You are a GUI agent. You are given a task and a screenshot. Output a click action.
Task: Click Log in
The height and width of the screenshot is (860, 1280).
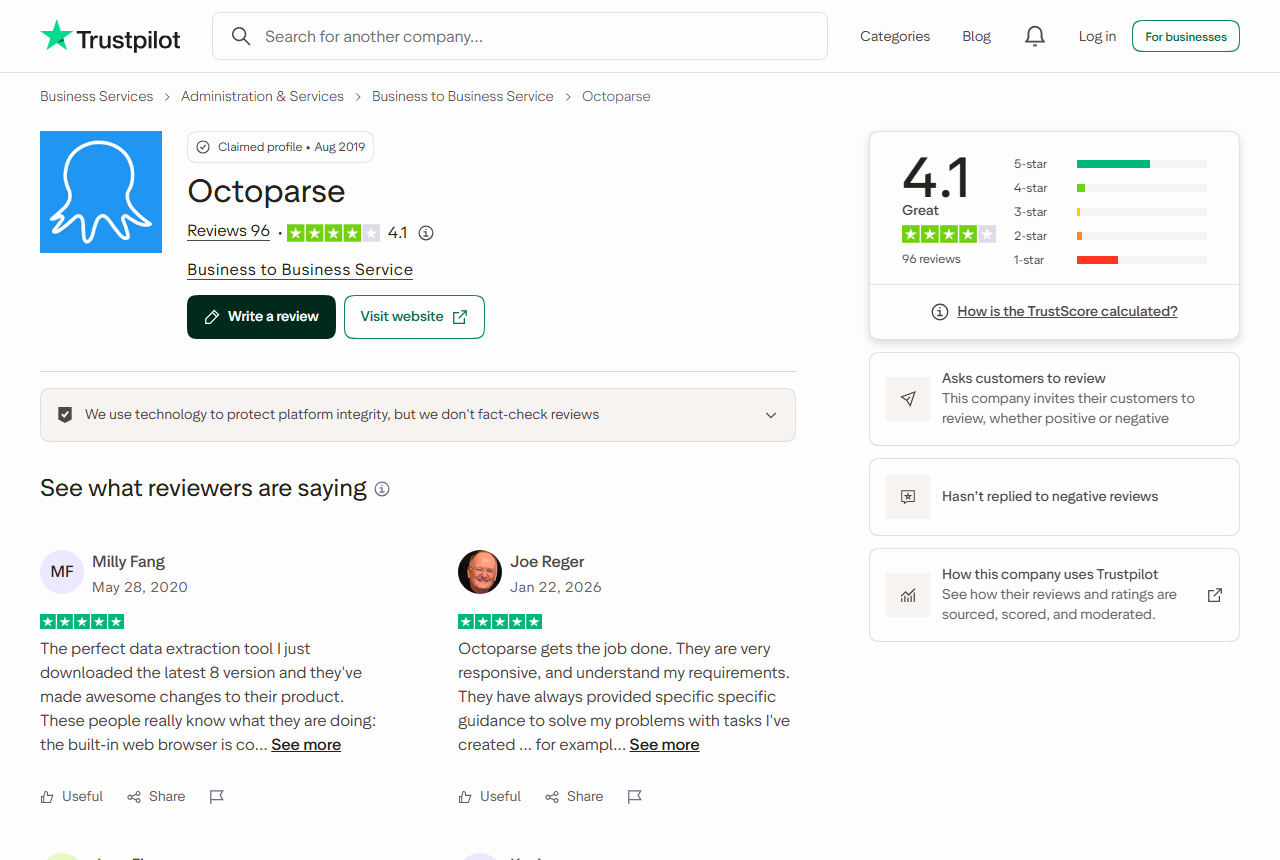[1097, 36]
